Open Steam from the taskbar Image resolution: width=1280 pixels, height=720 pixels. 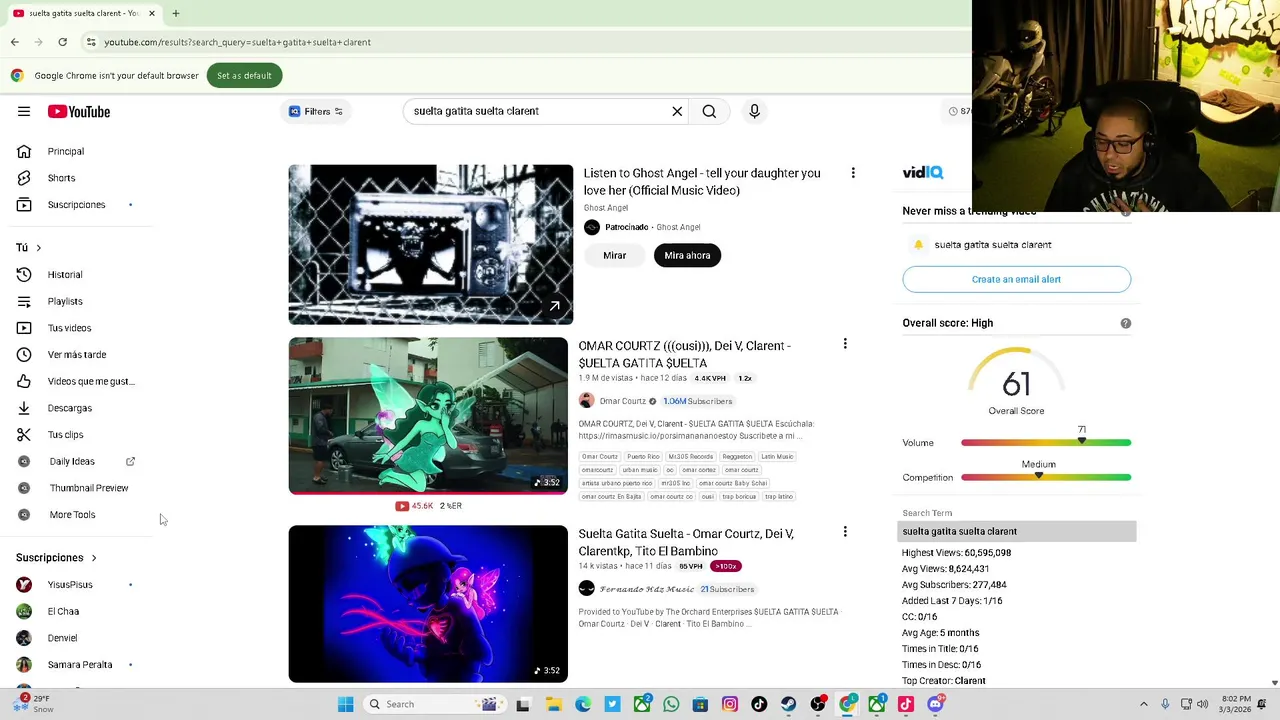click(x=789, y=704)
